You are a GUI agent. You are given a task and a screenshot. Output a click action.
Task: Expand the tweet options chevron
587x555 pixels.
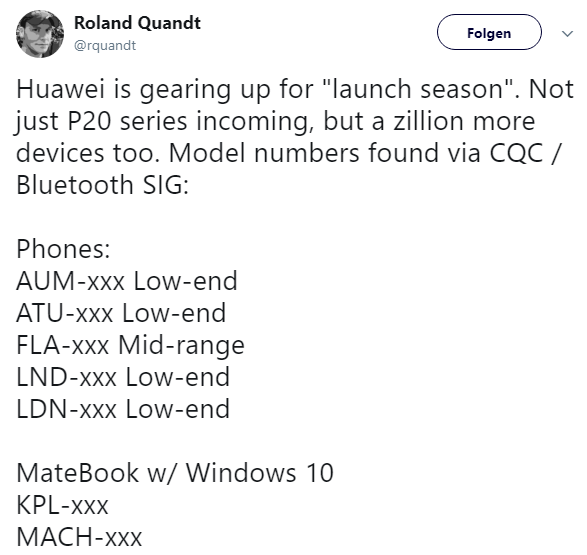click(568, 34)
